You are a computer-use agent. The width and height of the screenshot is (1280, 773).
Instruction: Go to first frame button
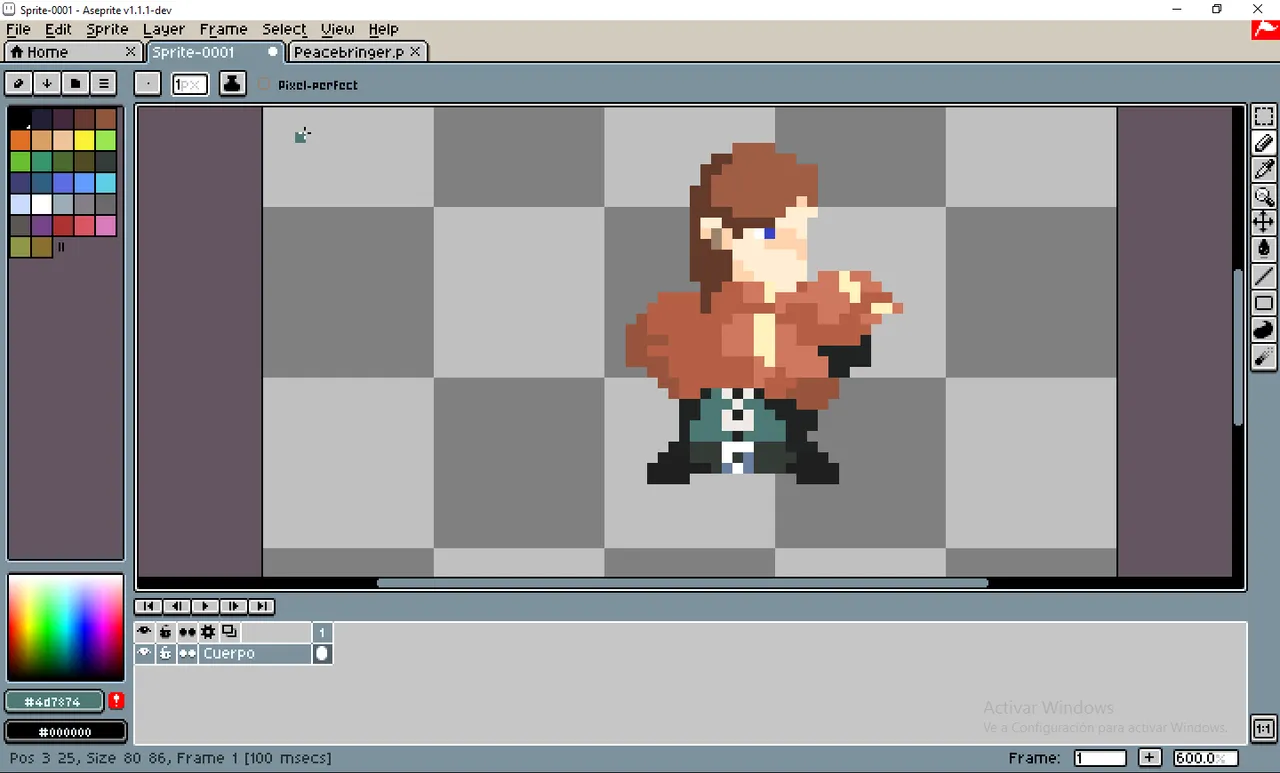click(x=148, y=606)
